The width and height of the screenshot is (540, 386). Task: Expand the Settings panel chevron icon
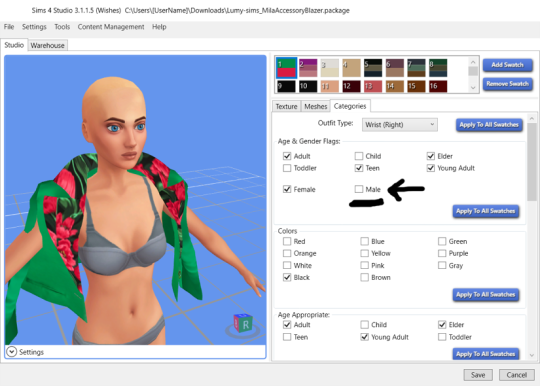[11, 352]
